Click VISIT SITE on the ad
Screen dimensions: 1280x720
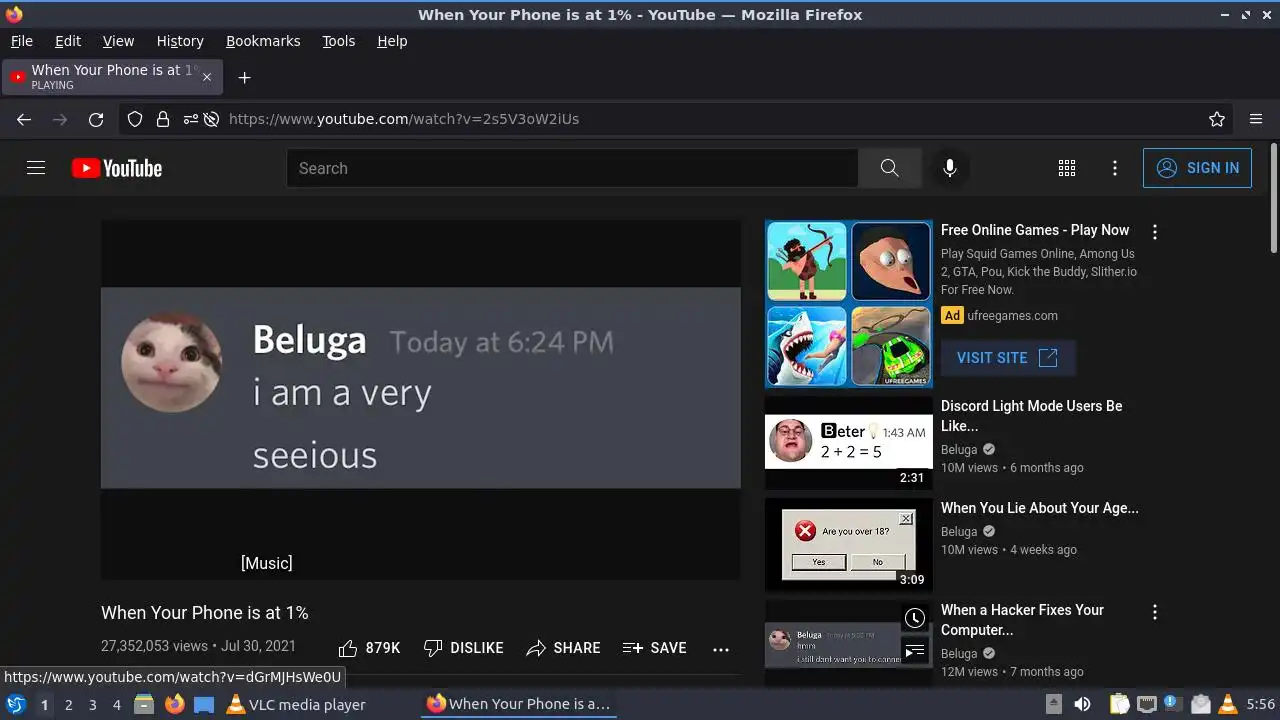click(x=1007, y=358)
